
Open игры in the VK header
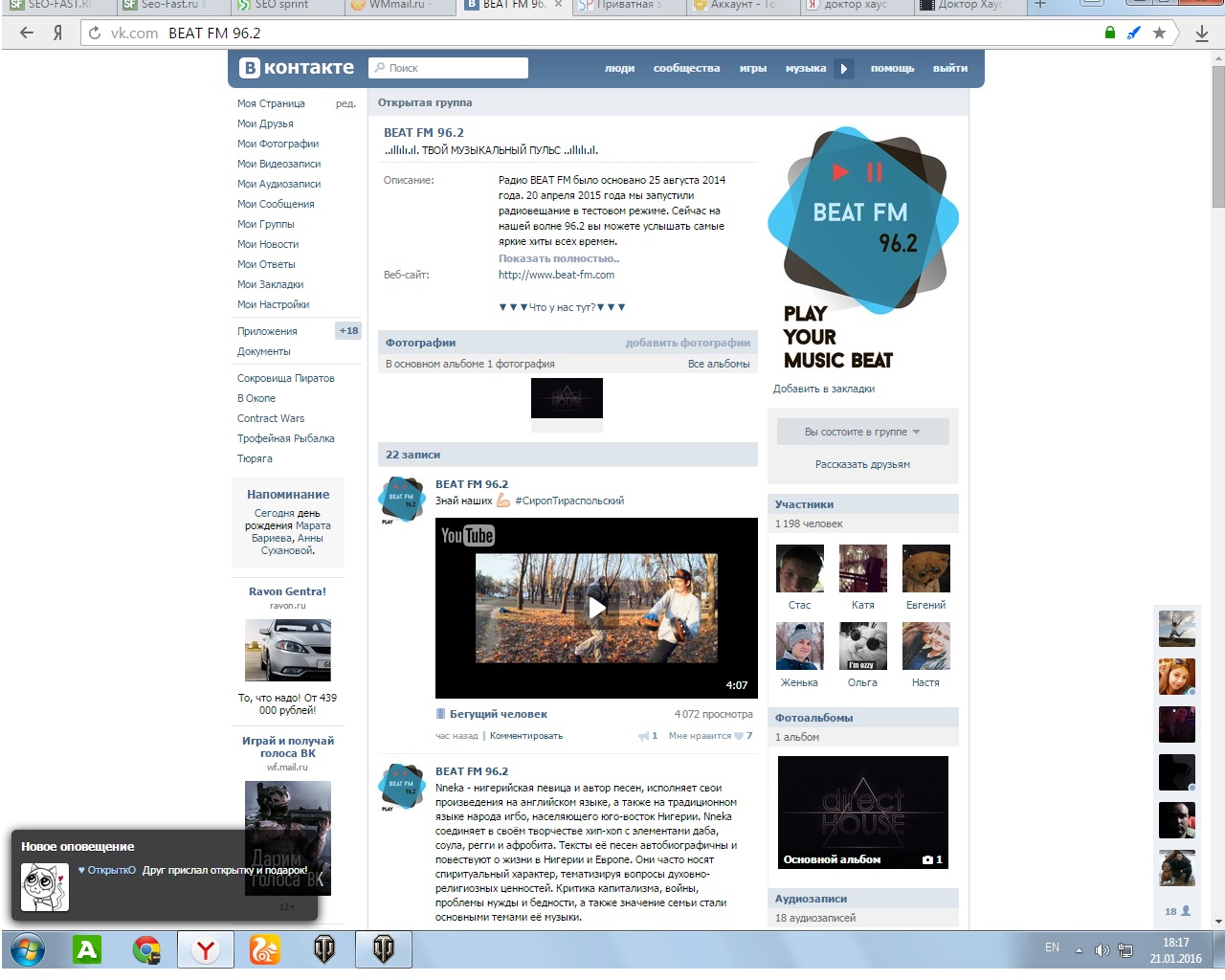coord(753,68)
